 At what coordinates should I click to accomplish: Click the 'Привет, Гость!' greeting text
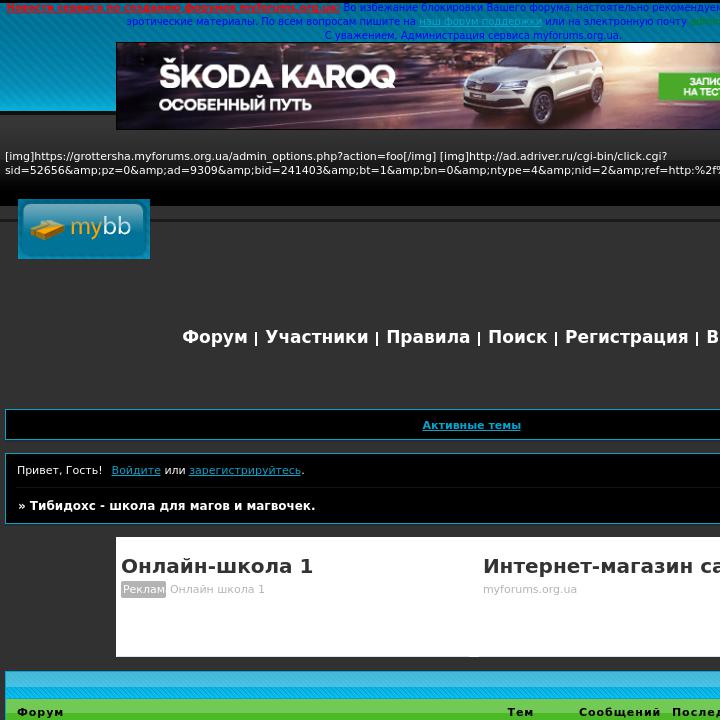point(59,470)
